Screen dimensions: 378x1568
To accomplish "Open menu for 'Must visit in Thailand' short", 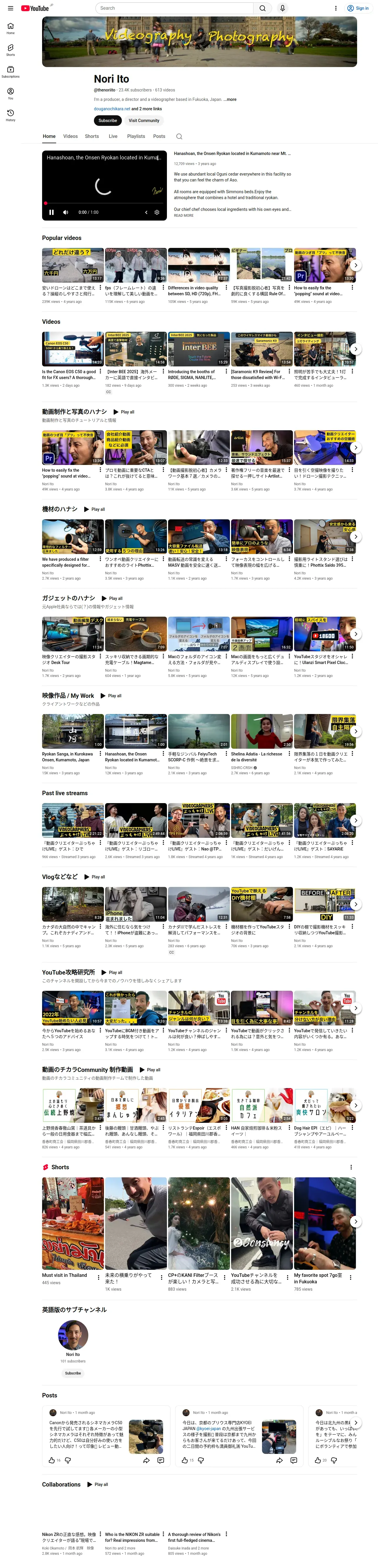I will coord(99,1277).
